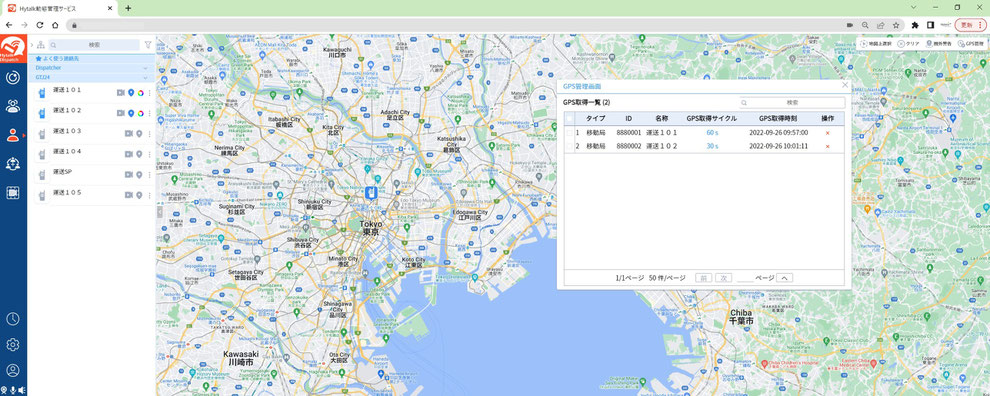
Task: Delete the 運送１０２ GPS entry
Action: (x=827, y=147)
